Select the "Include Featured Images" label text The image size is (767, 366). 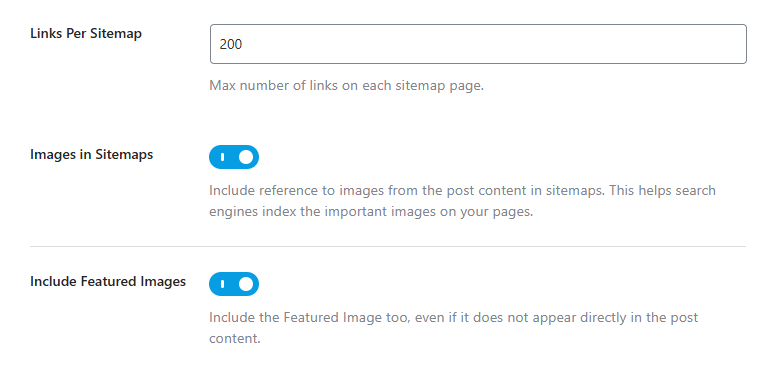tap(108, 282)
